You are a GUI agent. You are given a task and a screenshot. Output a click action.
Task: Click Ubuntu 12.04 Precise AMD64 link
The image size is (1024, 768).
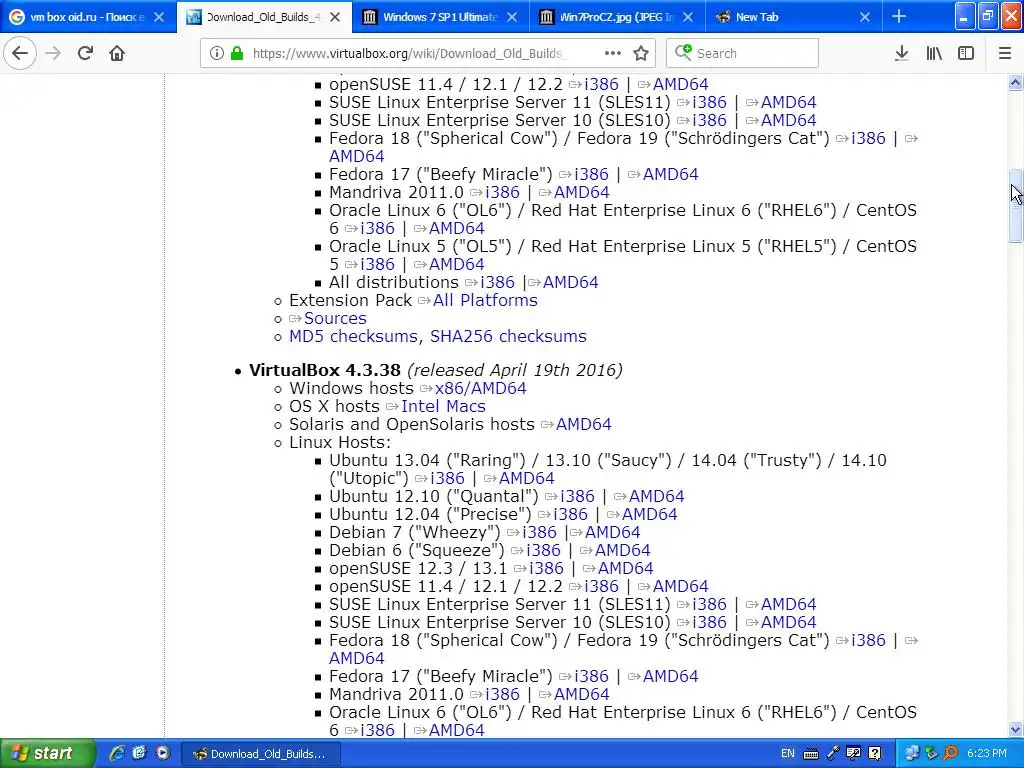650,515
